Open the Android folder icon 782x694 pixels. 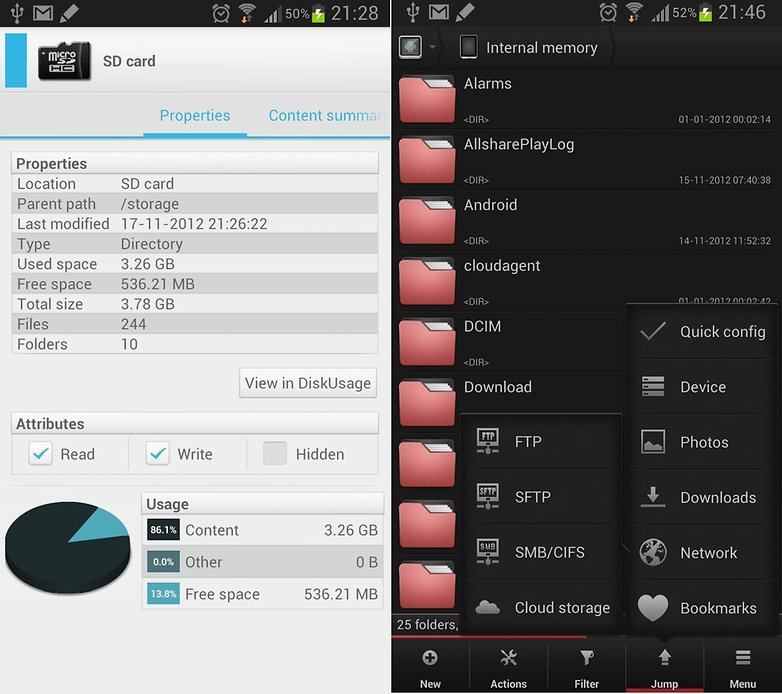tap(427, 220)
